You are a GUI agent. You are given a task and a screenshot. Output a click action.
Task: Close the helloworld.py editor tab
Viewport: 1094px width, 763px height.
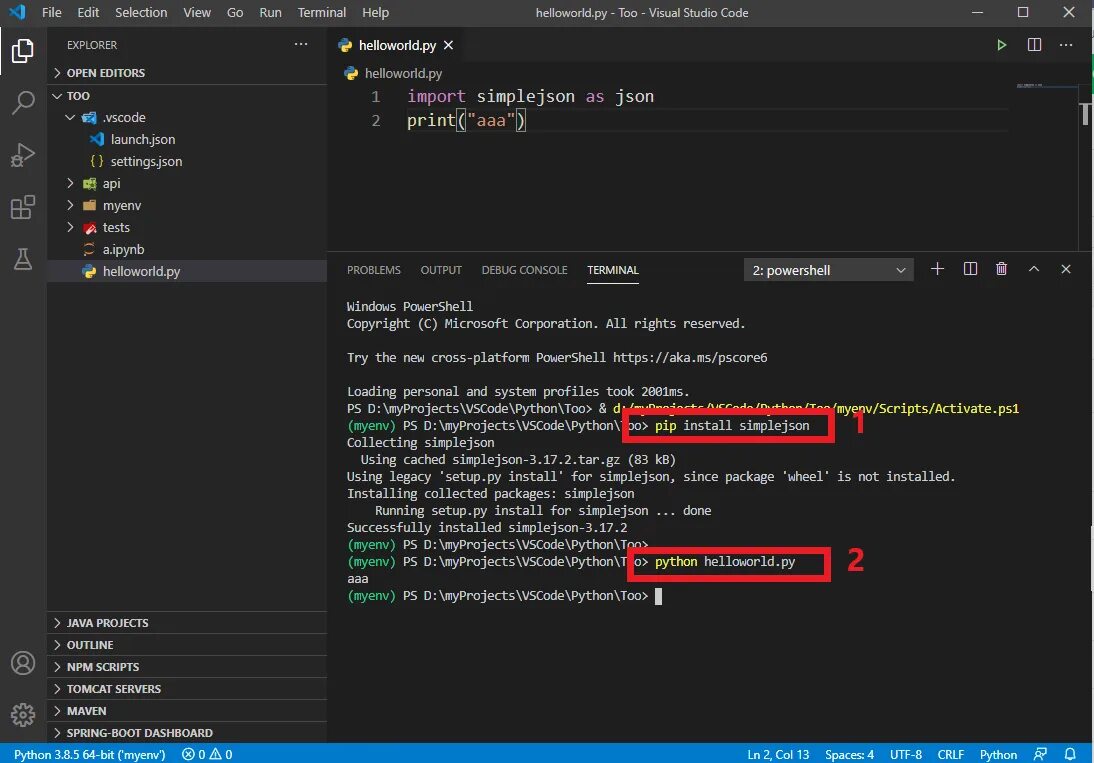tap(449, 45)
